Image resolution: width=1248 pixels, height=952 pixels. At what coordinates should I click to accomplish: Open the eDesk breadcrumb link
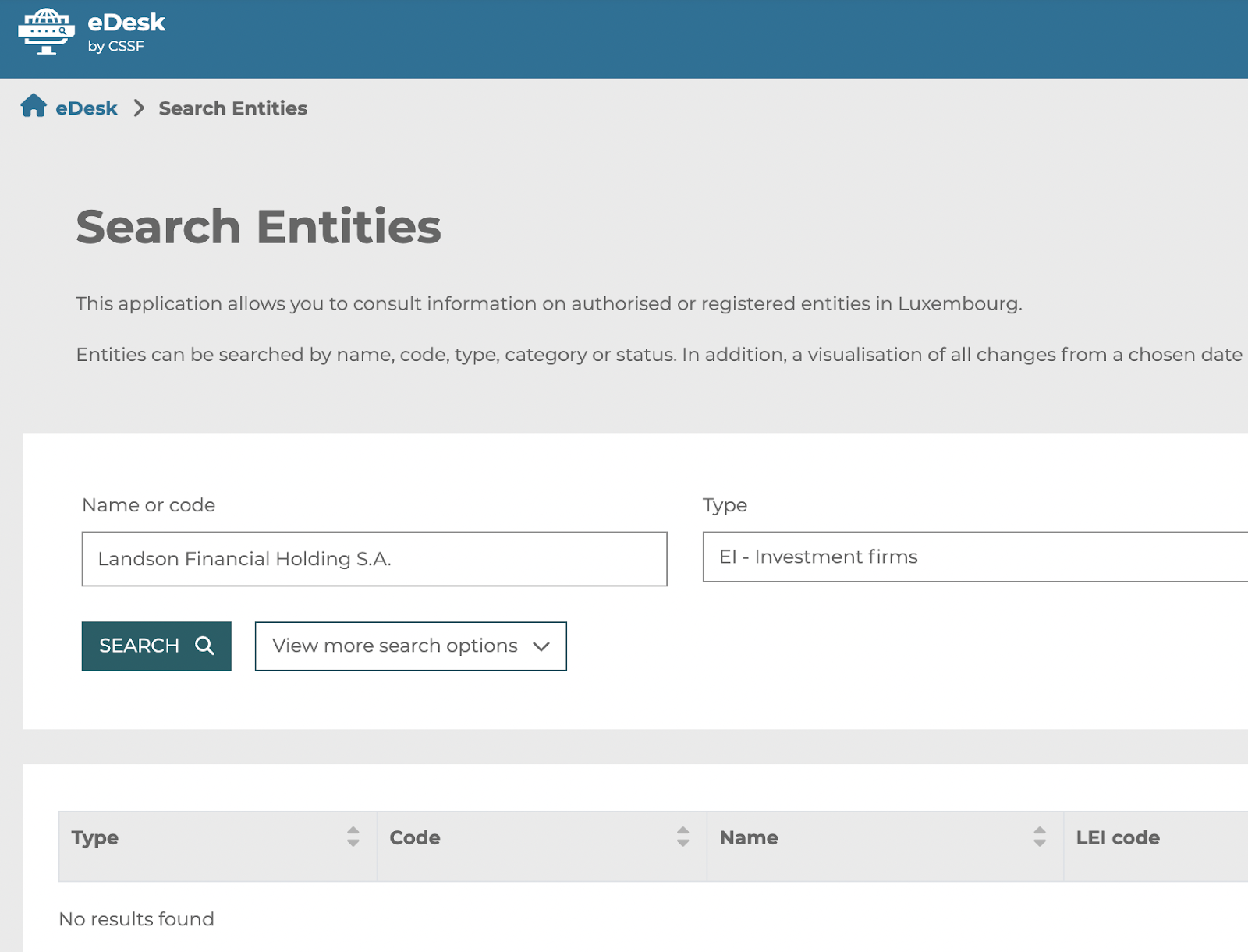point(87,108)
